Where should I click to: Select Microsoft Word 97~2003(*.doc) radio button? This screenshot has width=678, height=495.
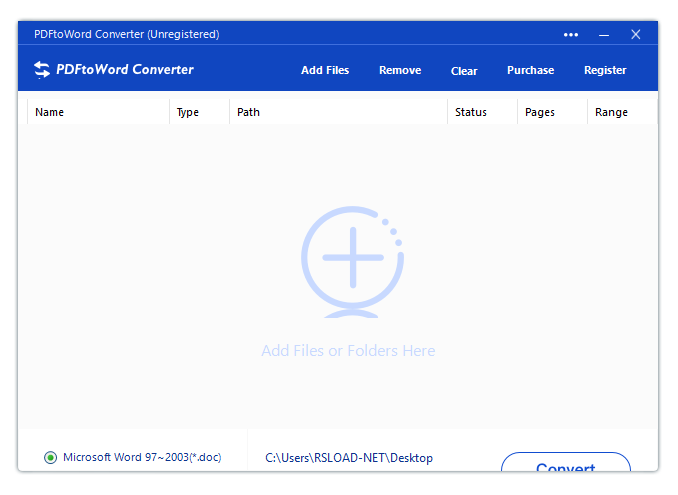point(51,457)
